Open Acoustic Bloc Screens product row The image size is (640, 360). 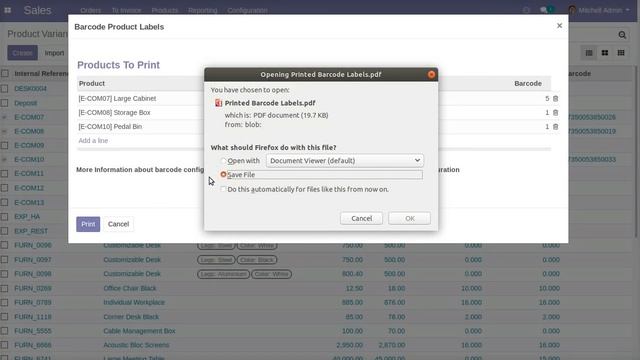pos(136,345)
